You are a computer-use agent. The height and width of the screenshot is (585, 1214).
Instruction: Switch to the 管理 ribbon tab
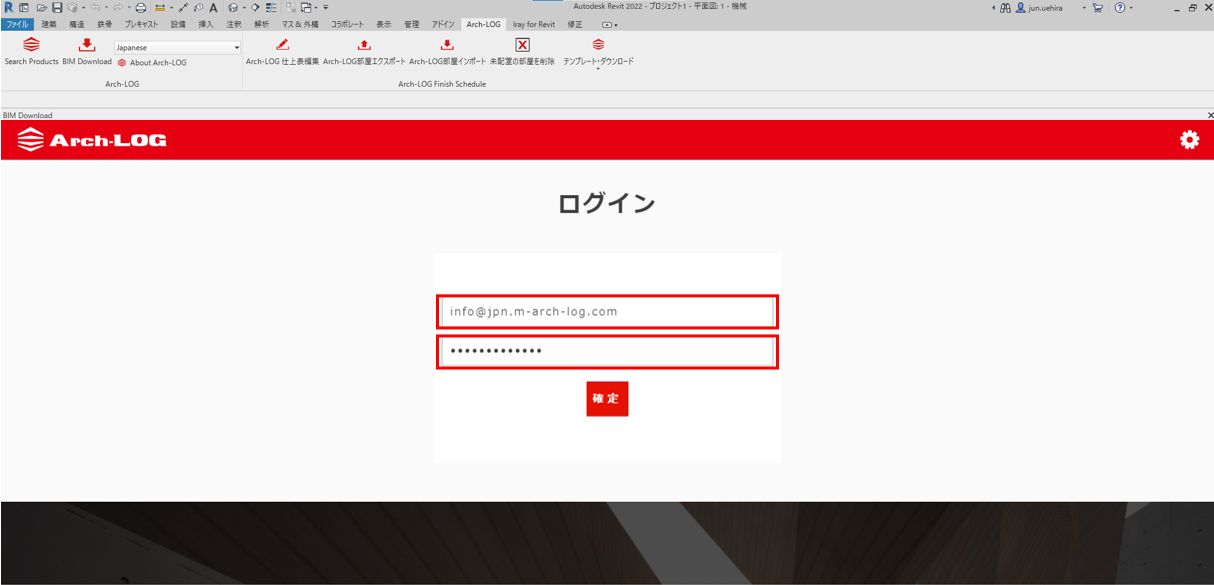412,24
